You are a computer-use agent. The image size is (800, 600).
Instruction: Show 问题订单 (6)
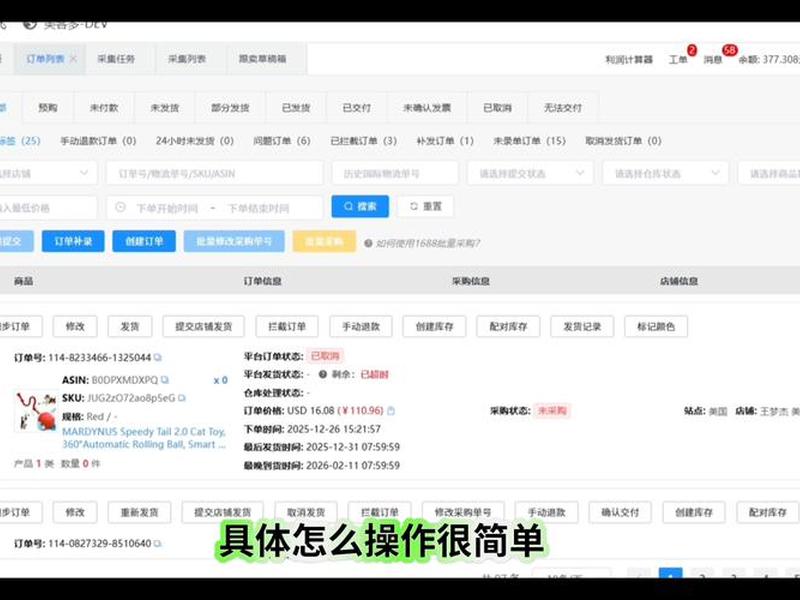[282, 141]
